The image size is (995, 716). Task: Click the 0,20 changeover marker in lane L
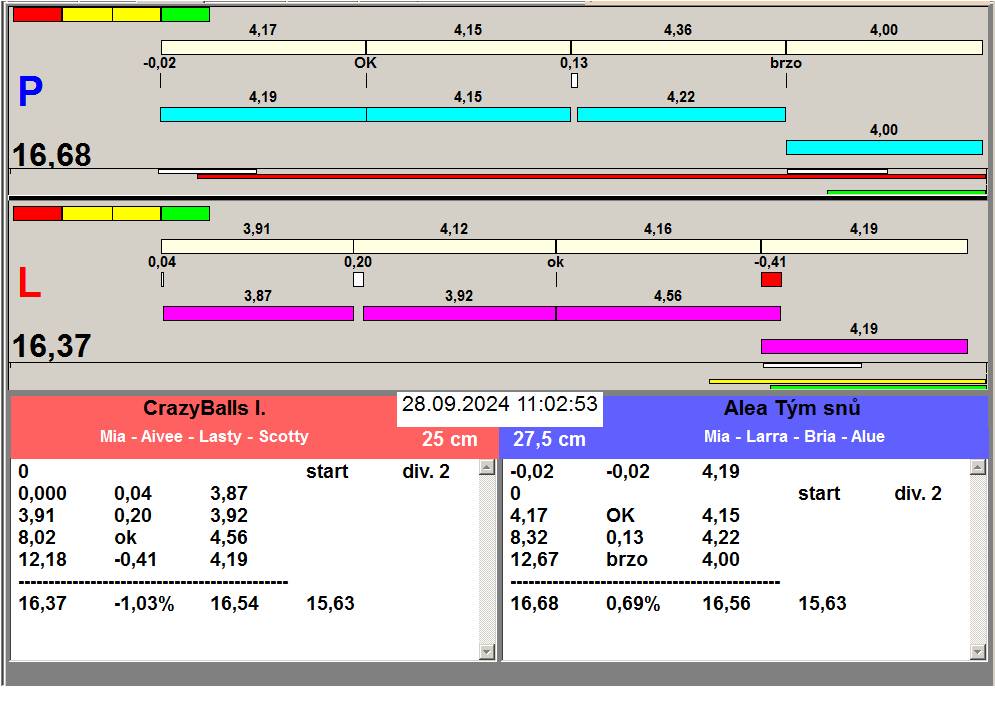pos(359,279)
